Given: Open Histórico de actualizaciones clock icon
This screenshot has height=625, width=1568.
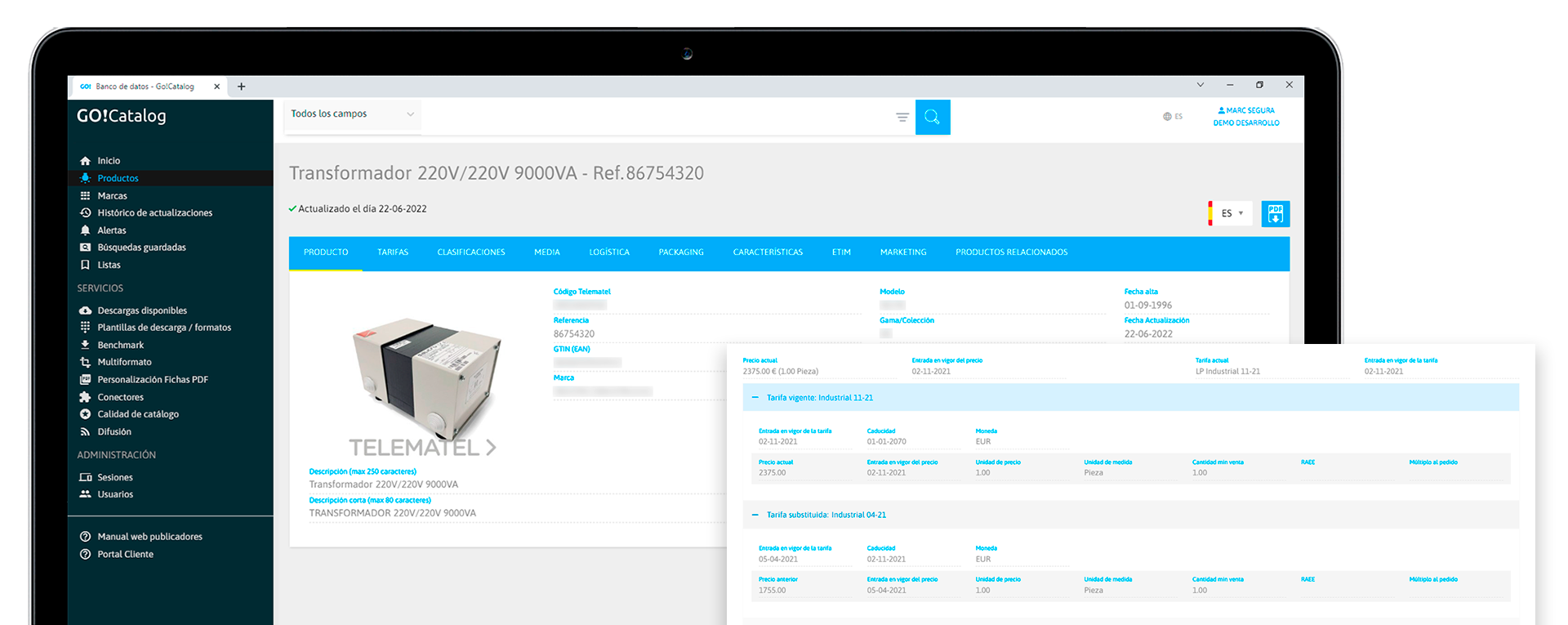Looking at the screenshot, I should (x=85, y=213).
